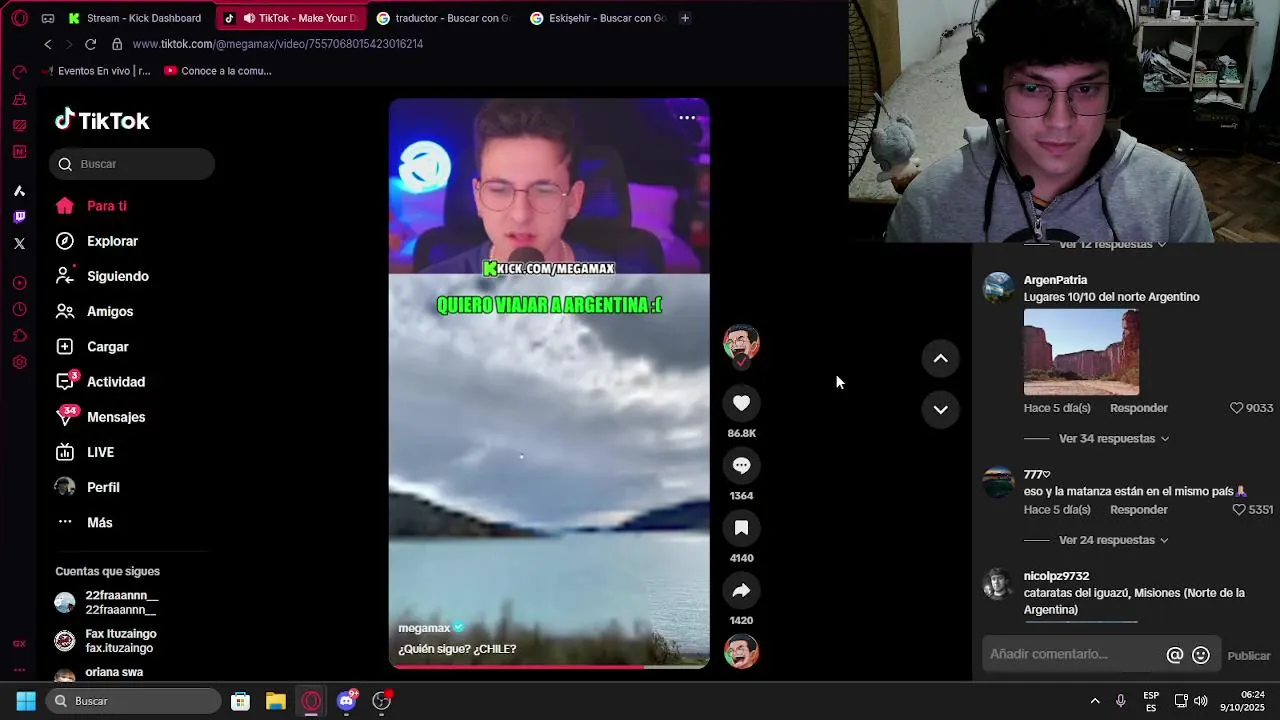This screenshot has width=1280, height=720.
Task: Open the creator avatar beside the video
Action: tap(741, 343)
